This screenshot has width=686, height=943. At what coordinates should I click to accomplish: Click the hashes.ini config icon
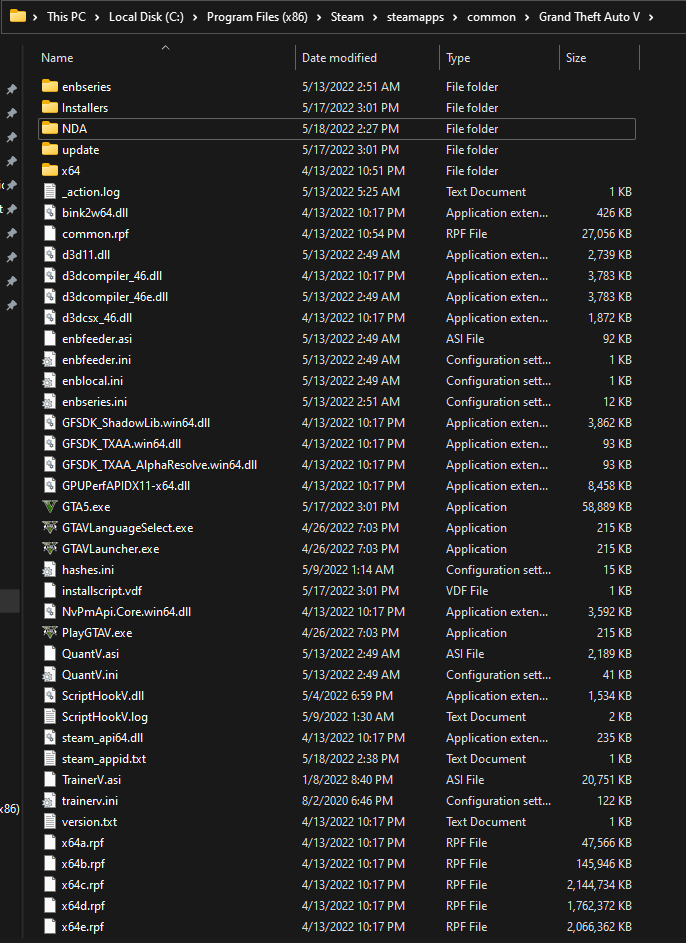pos(49,570)
